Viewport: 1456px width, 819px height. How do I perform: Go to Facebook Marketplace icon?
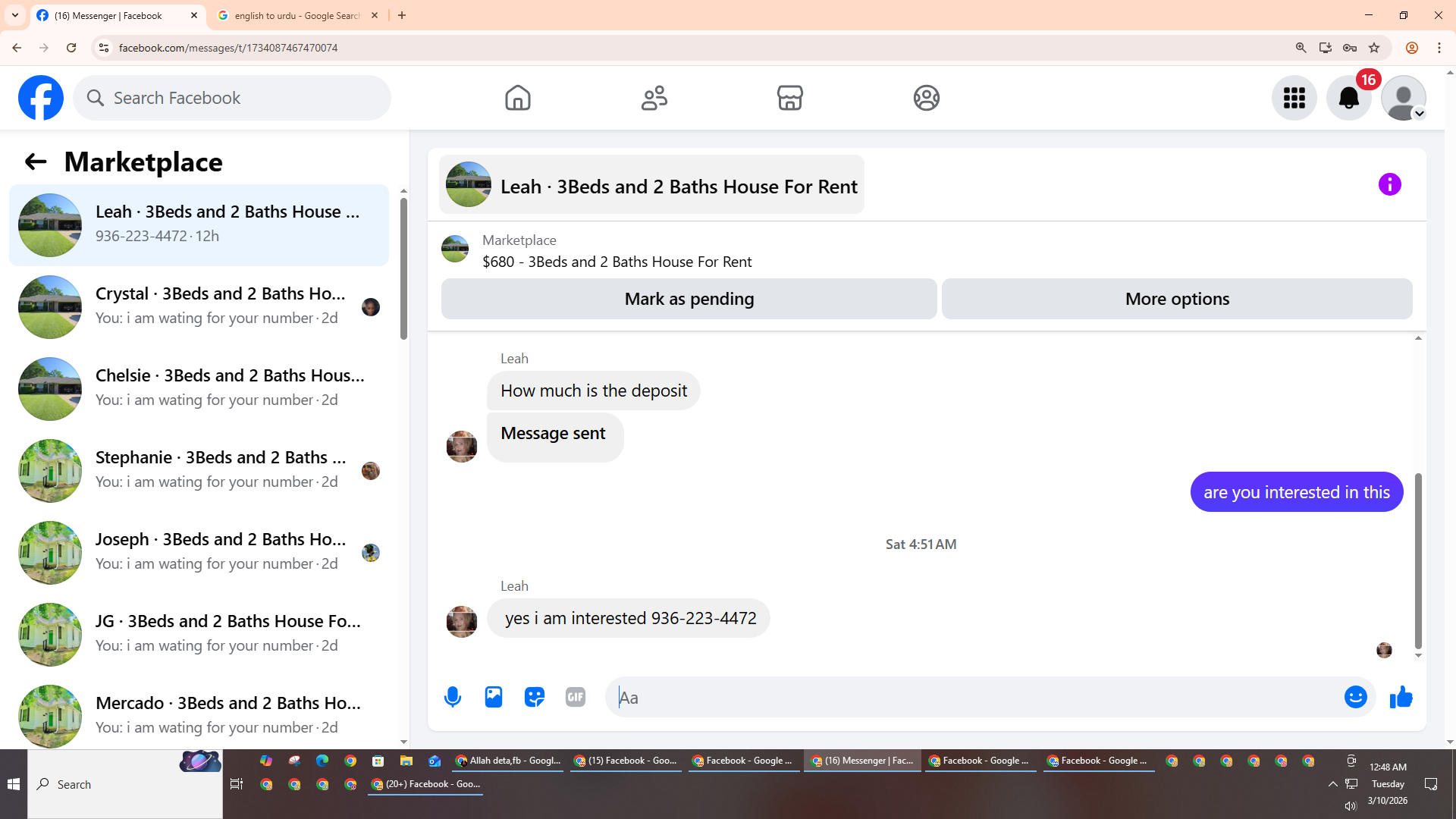click(789, 98)
